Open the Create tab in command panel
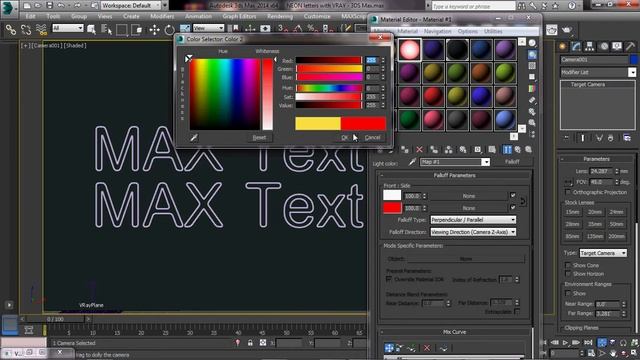 point(562,47)
